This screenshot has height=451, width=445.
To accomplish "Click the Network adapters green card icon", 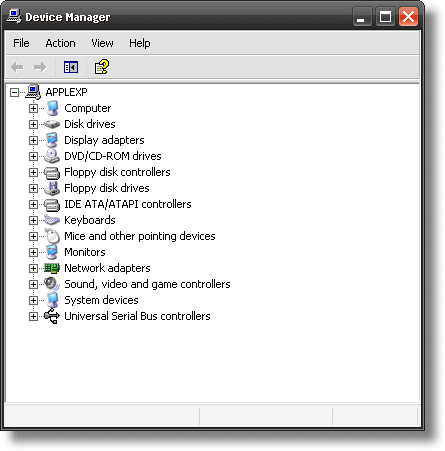I will point(52,268).
